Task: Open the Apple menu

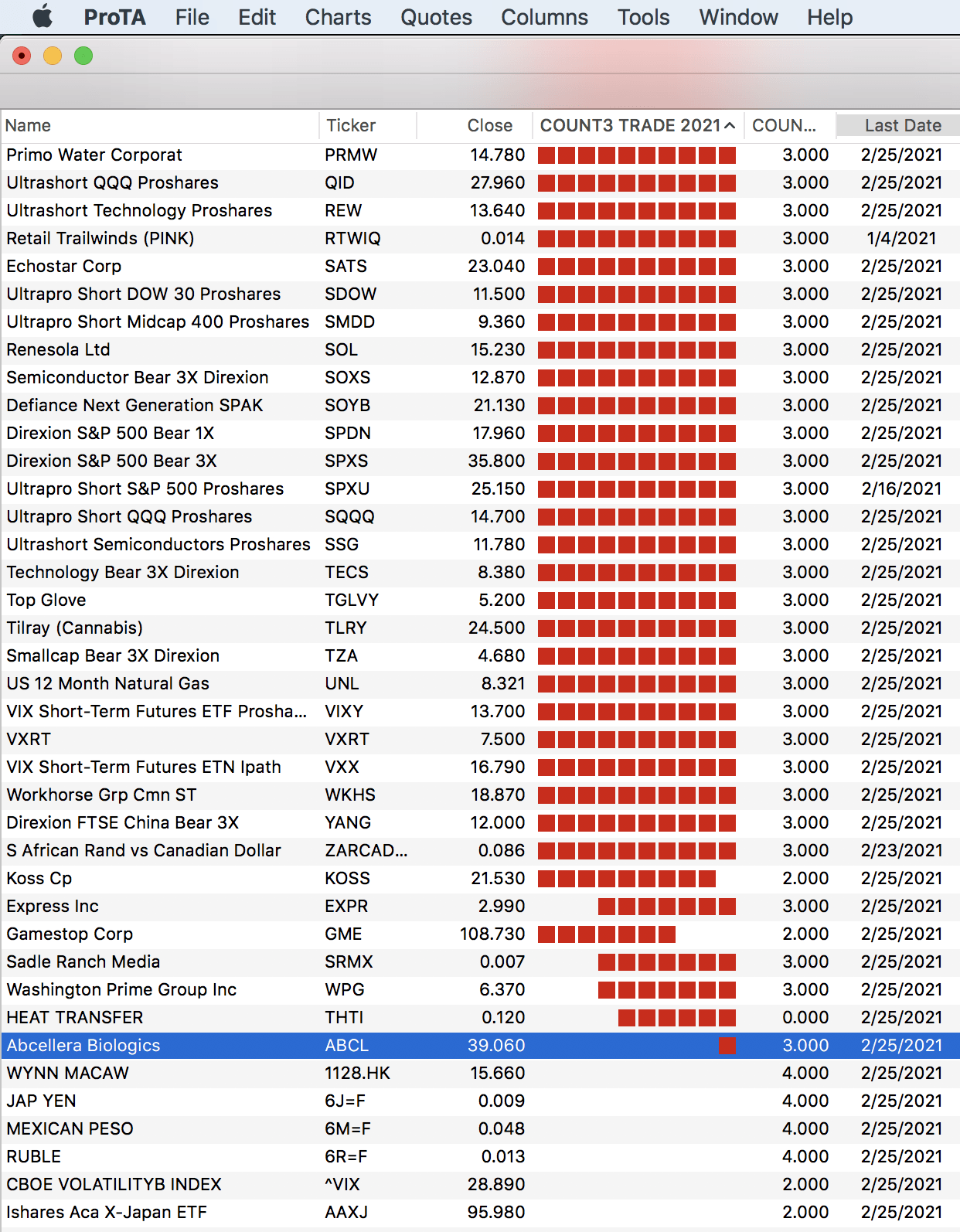Action: pyautogui.click(x=43, y=16)
